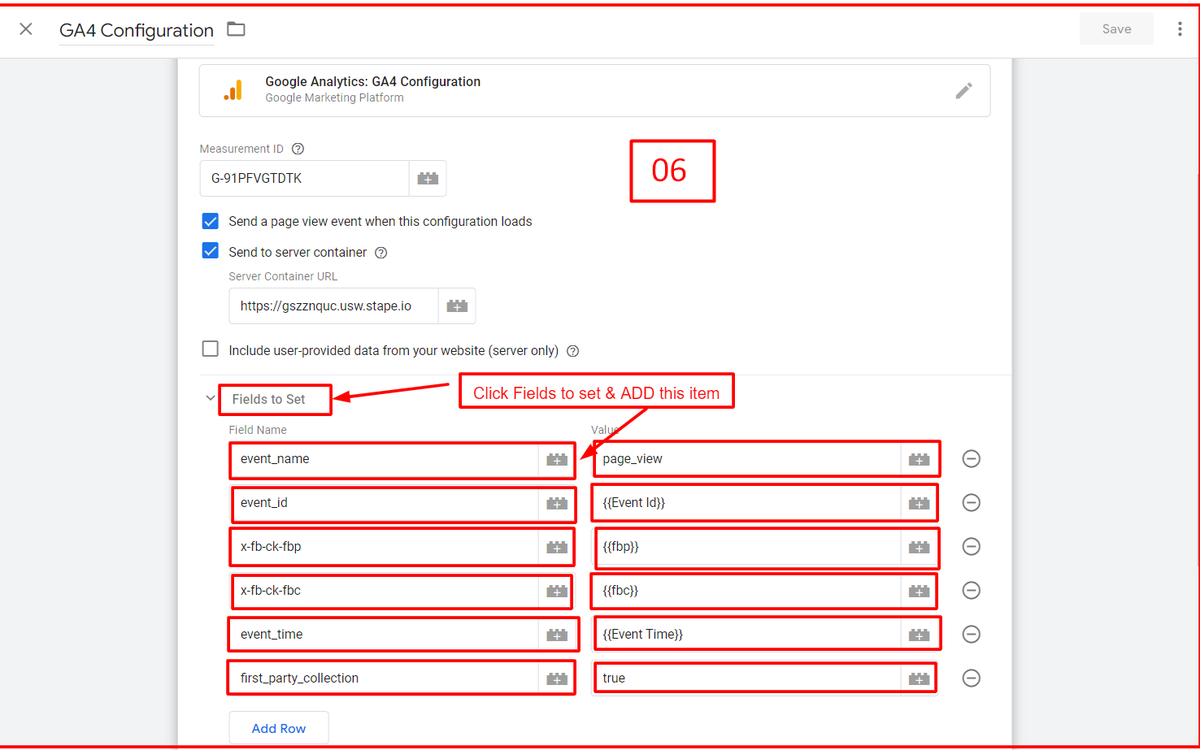Image resolution: width=1200 pixels, height=750 pixels.
Task: Toggle Send to server container checkbox
Action: pos(210,252)
